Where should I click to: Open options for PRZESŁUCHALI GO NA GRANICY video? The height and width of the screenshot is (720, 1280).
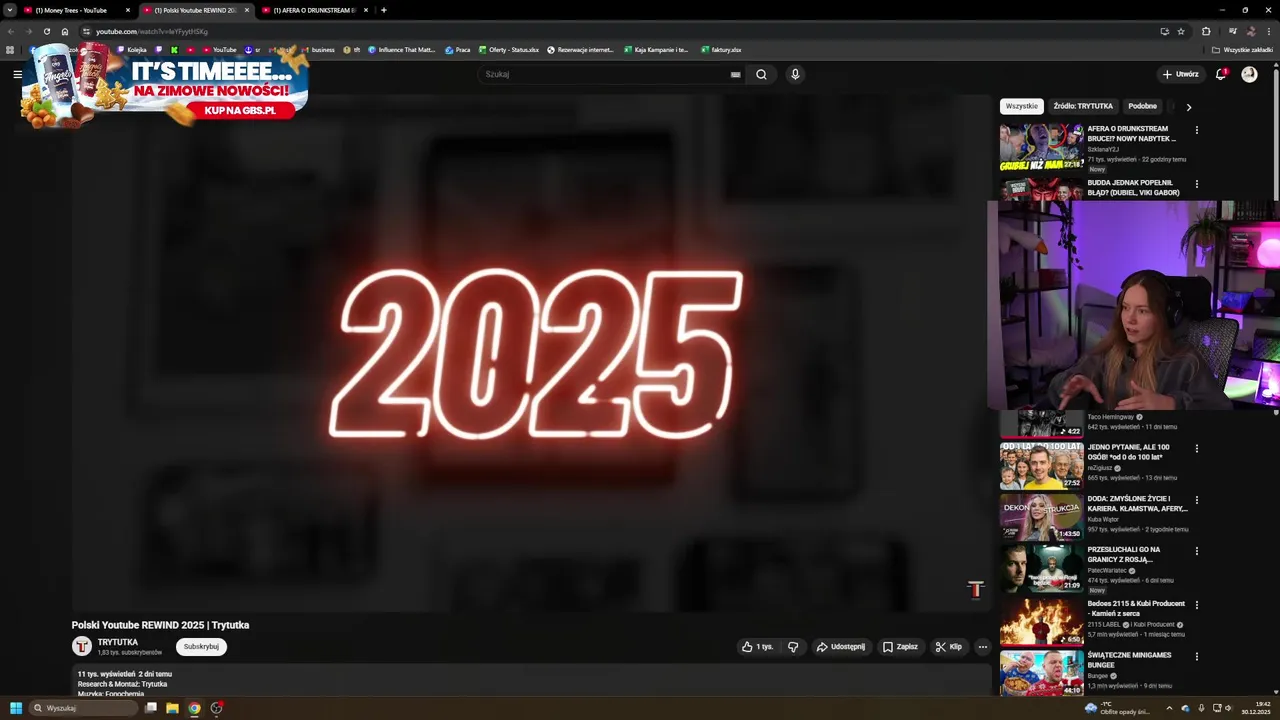click(1196, 551)
